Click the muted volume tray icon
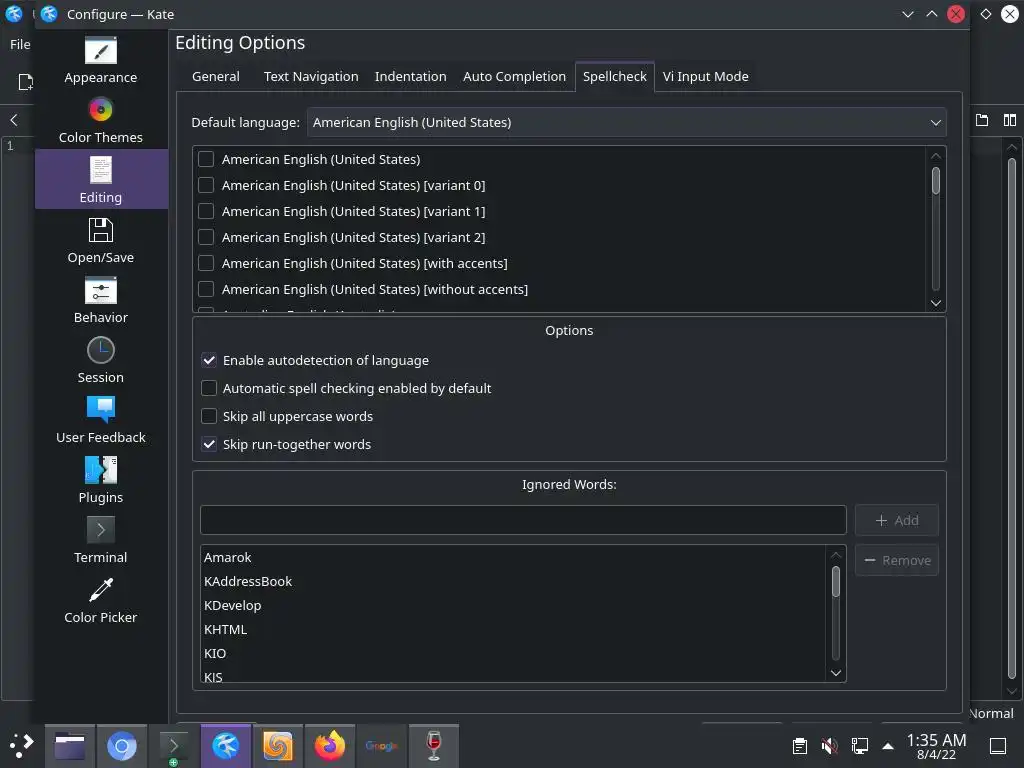The image size is (1024, 768). coord(829,746)
